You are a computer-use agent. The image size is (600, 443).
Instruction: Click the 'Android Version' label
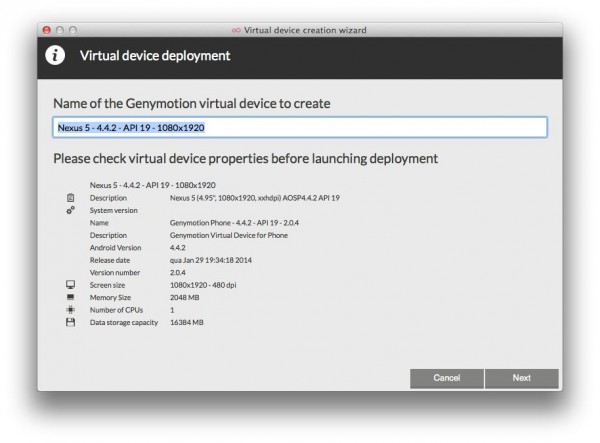(116, 248)
